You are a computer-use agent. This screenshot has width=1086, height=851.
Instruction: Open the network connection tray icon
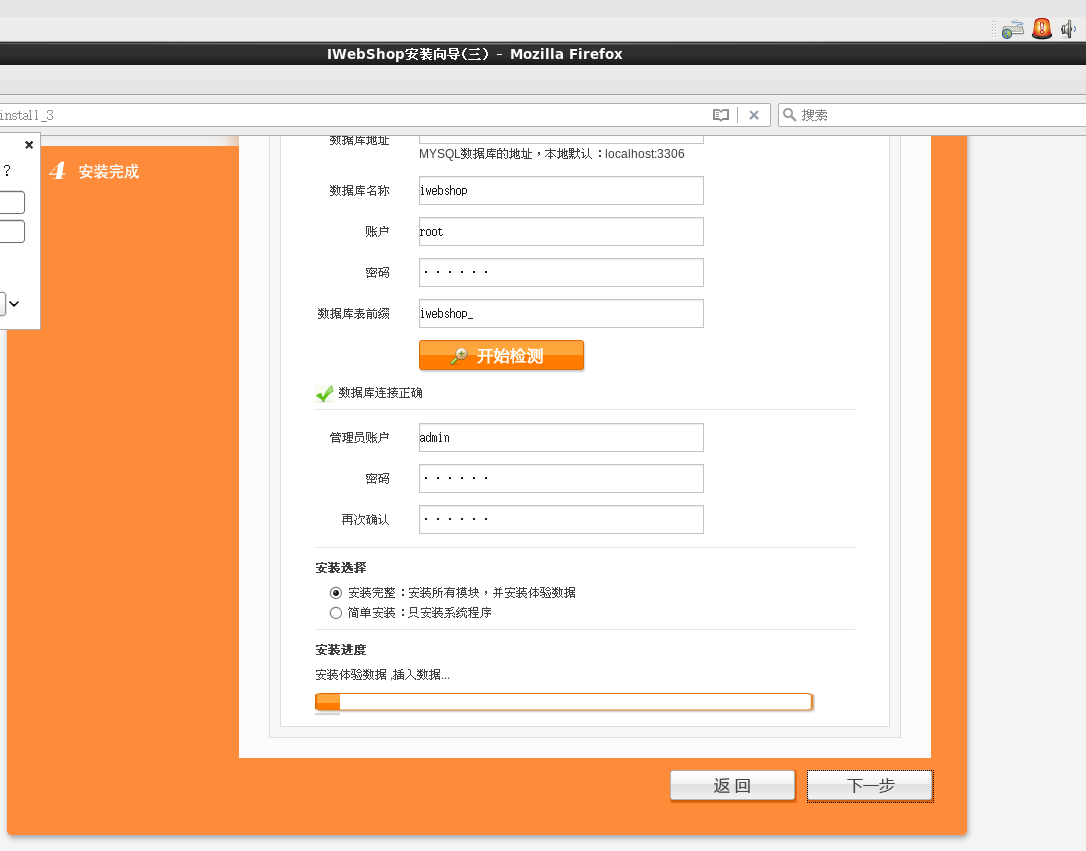coord(1012,29)
